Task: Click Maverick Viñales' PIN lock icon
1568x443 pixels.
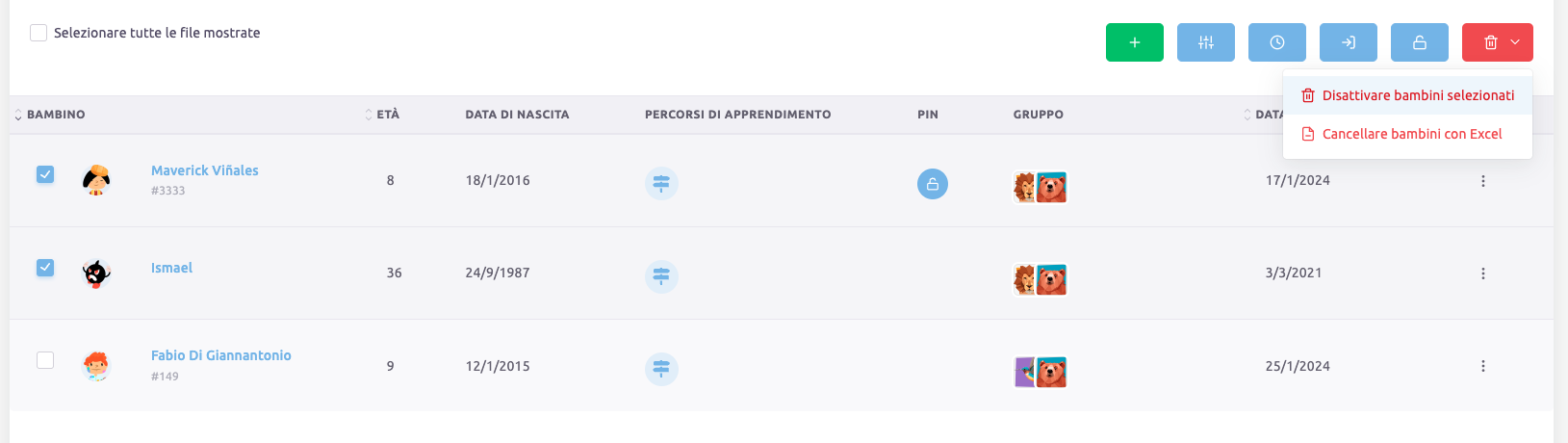Action: 932,183
